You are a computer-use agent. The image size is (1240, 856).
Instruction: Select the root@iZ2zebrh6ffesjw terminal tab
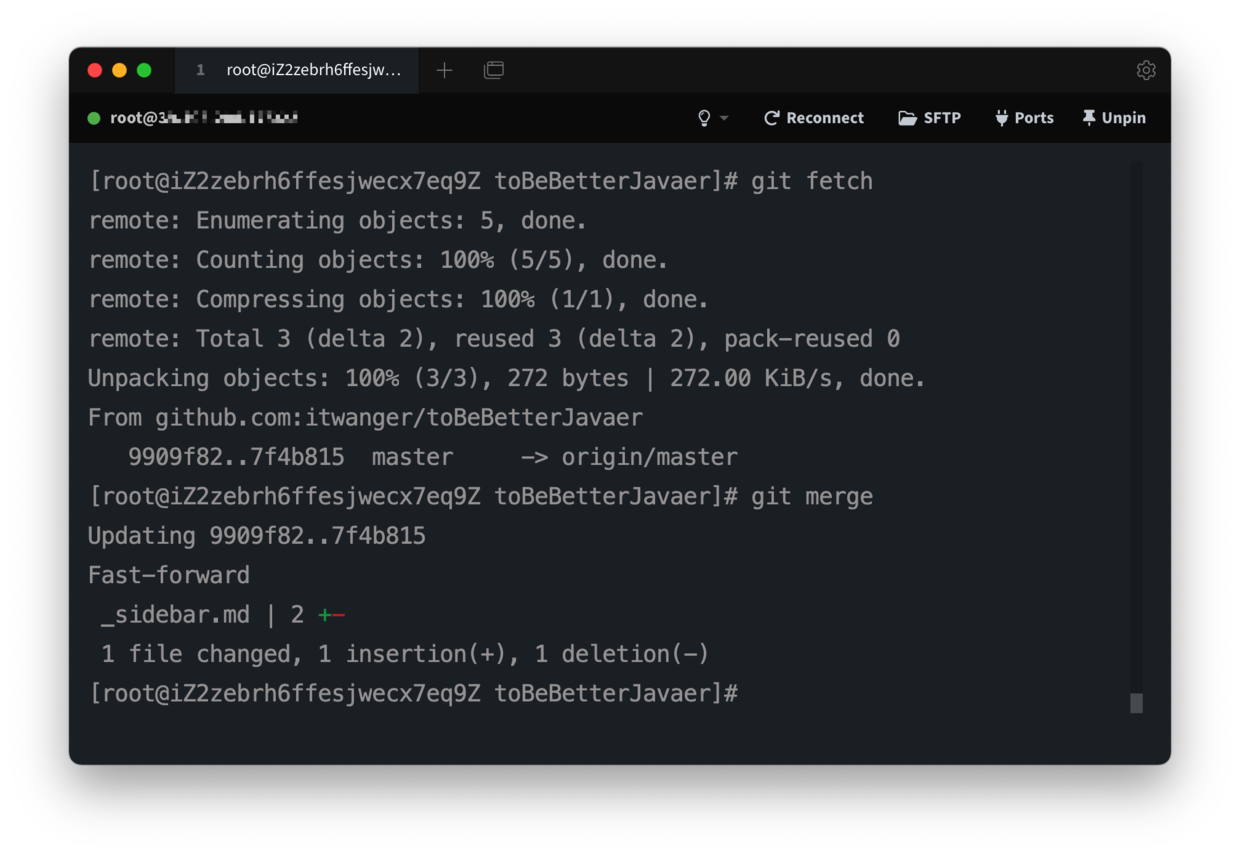tap(298, 70)
